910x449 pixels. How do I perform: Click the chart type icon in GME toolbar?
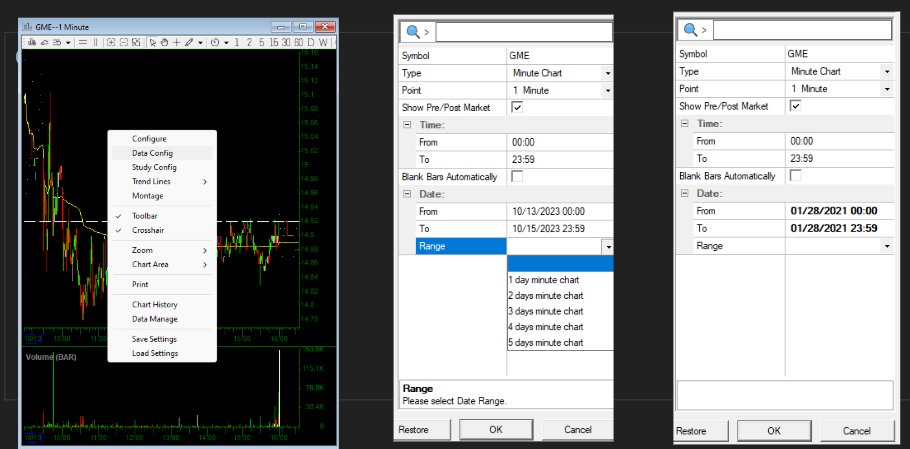(32, 42)
